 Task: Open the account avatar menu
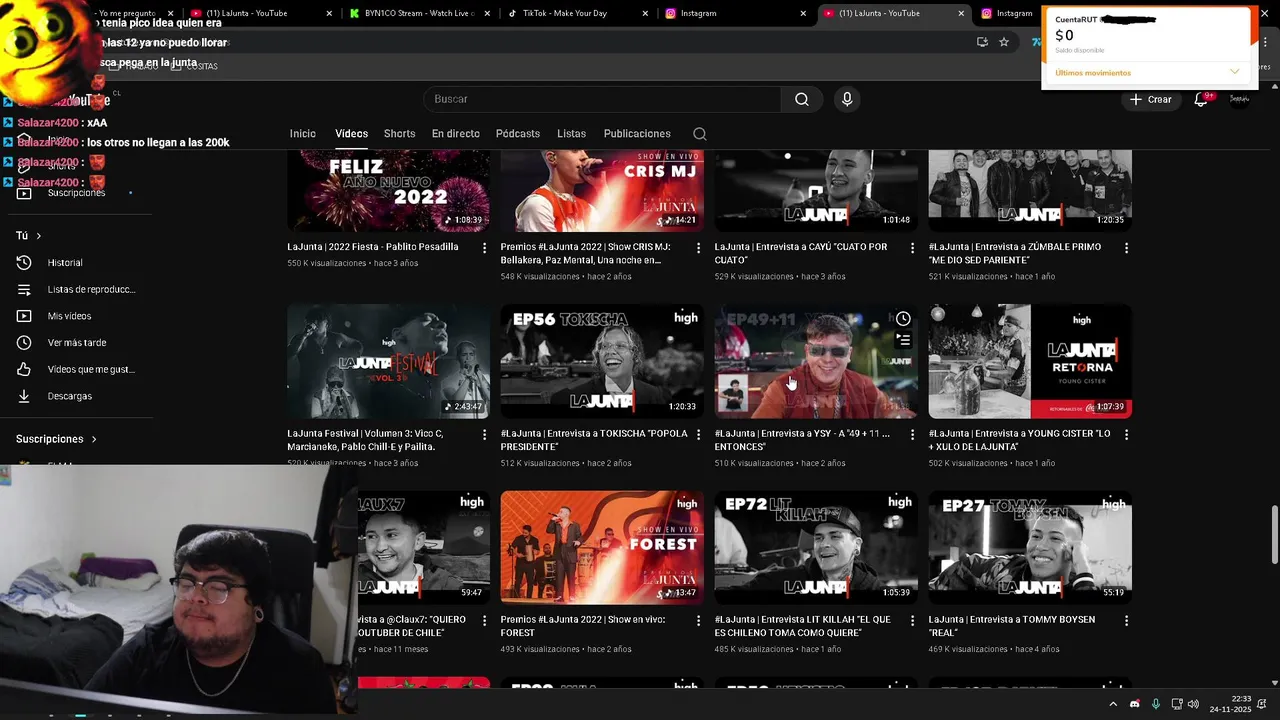point(1239,99)
